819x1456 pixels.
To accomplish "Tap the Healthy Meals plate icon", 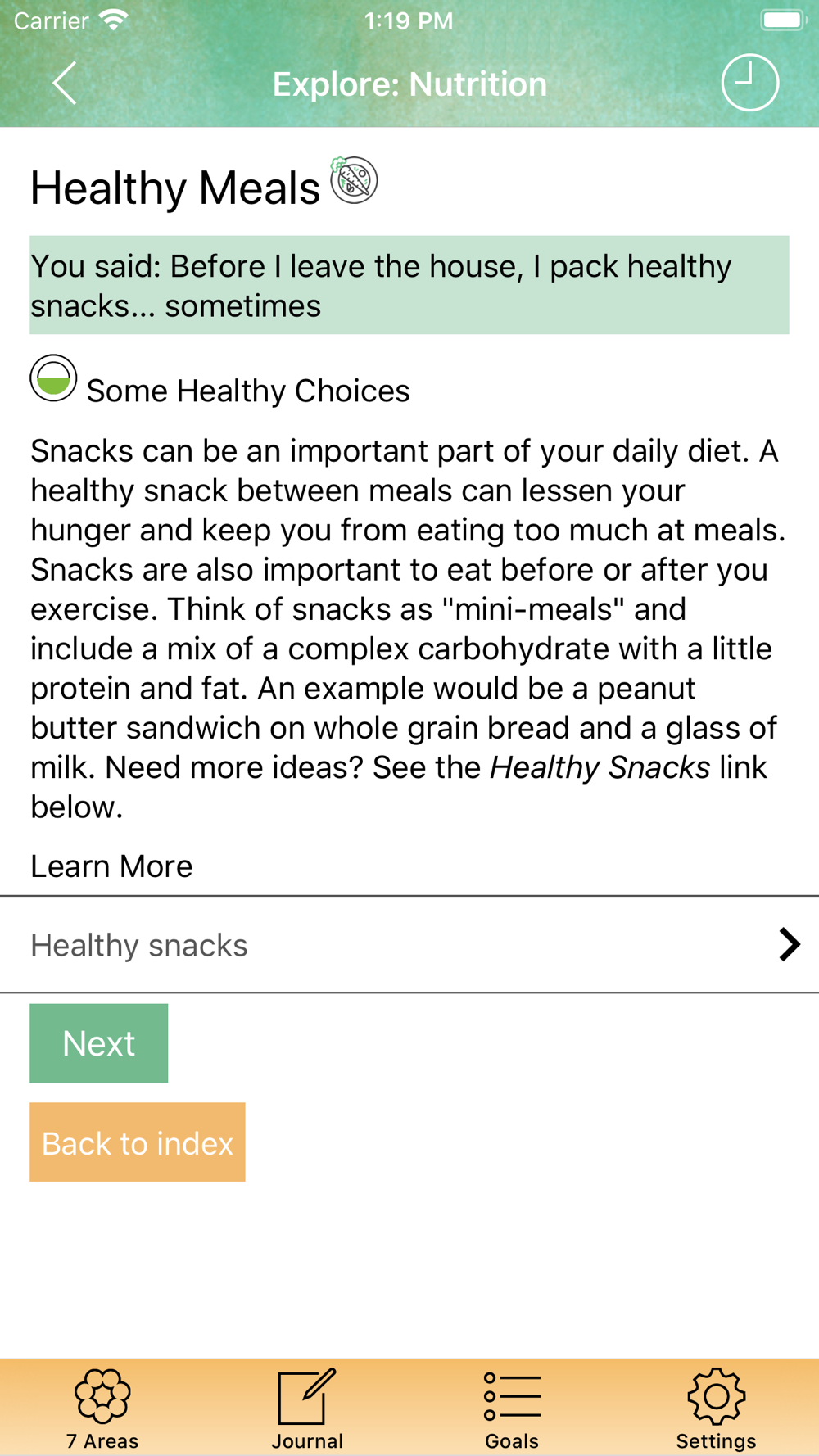I will 354,180.
